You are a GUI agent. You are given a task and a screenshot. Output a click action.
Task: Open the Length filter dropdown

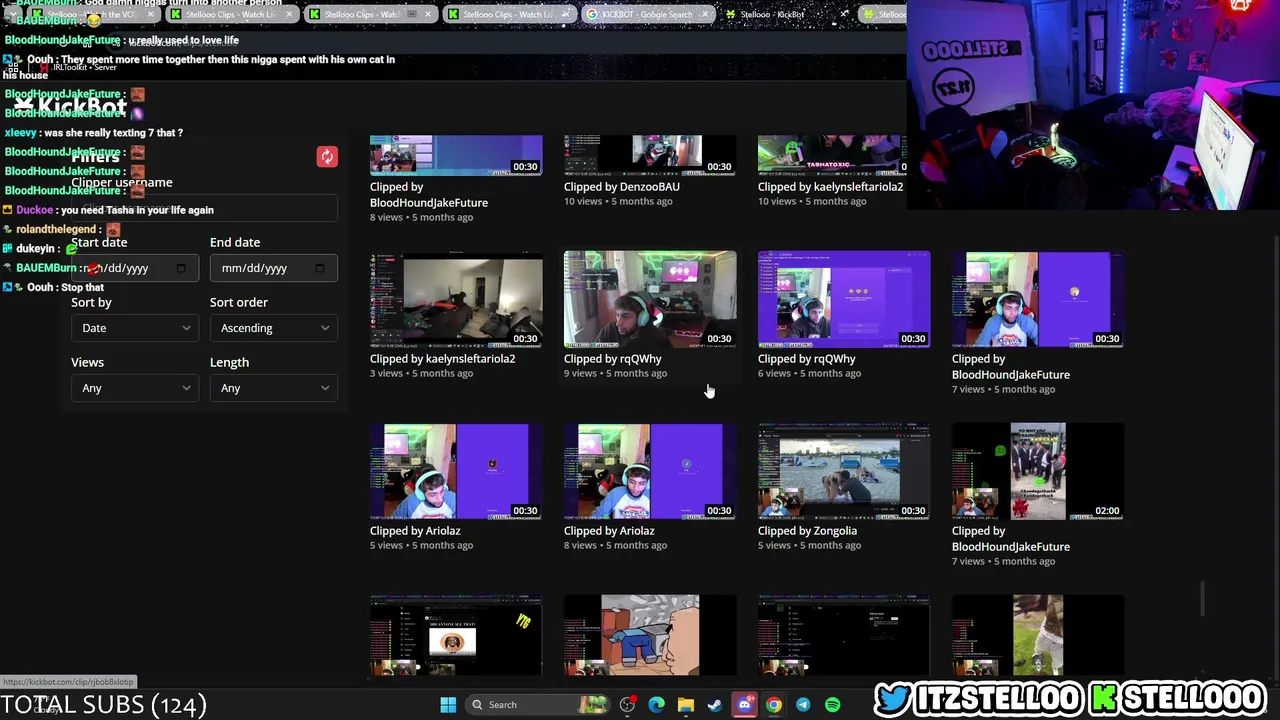point(273,388)
